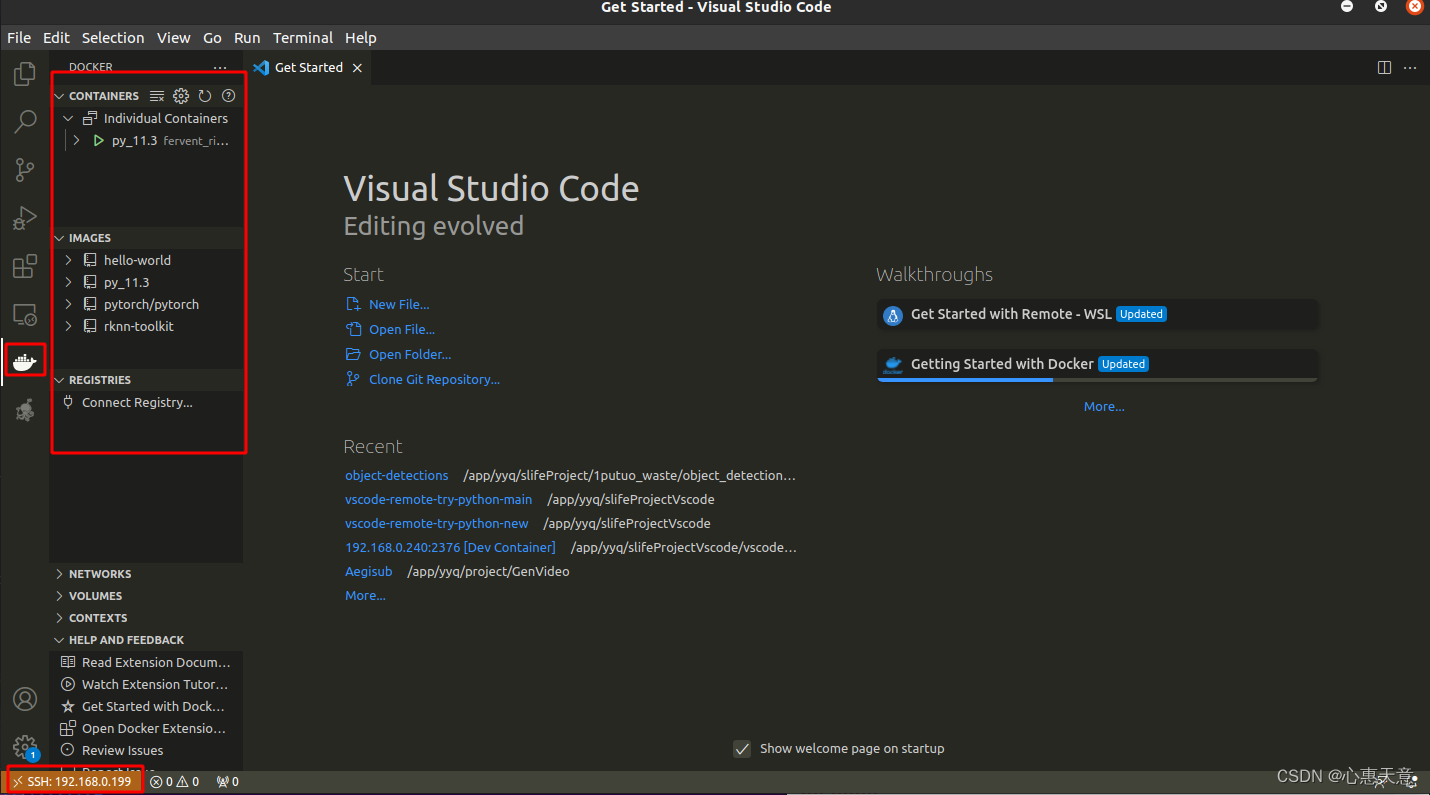Image resolution: width=1430 pixels, height=795 pixels.
Task: Open the Edit menu
Action: [56, 38]
